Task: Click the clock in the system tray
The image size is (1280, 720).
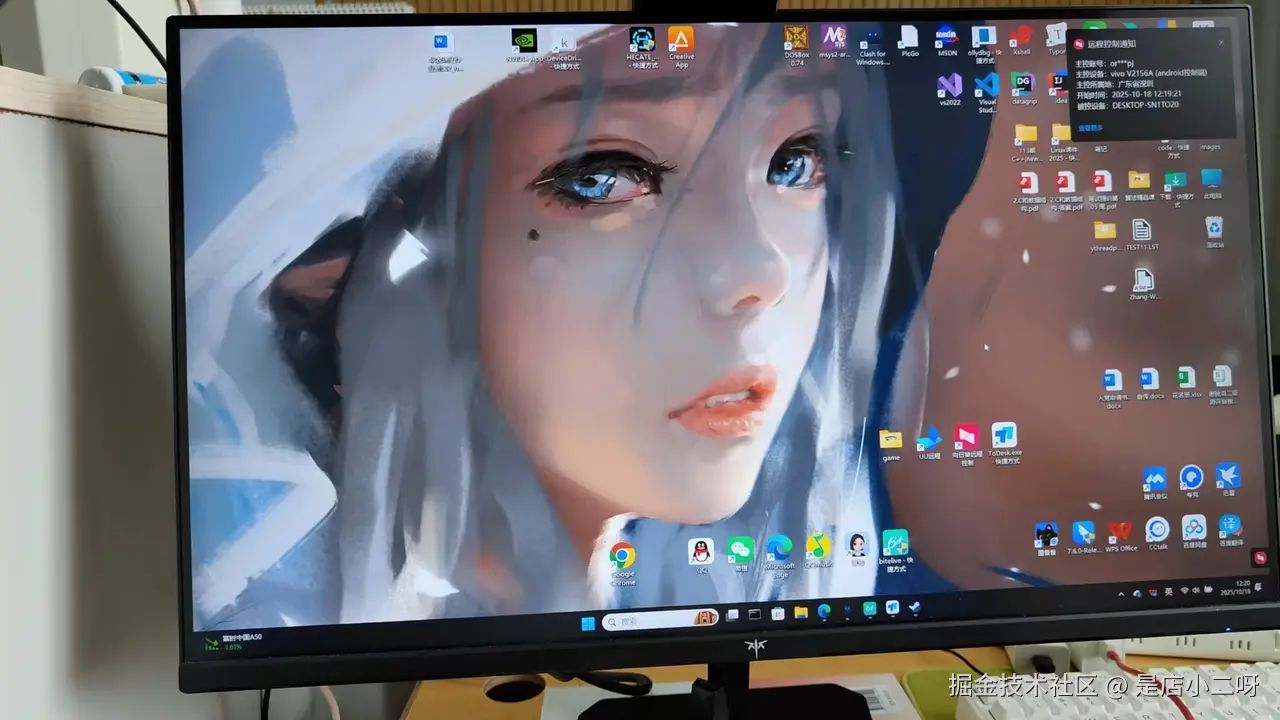Action: (x=1235, y=587)
